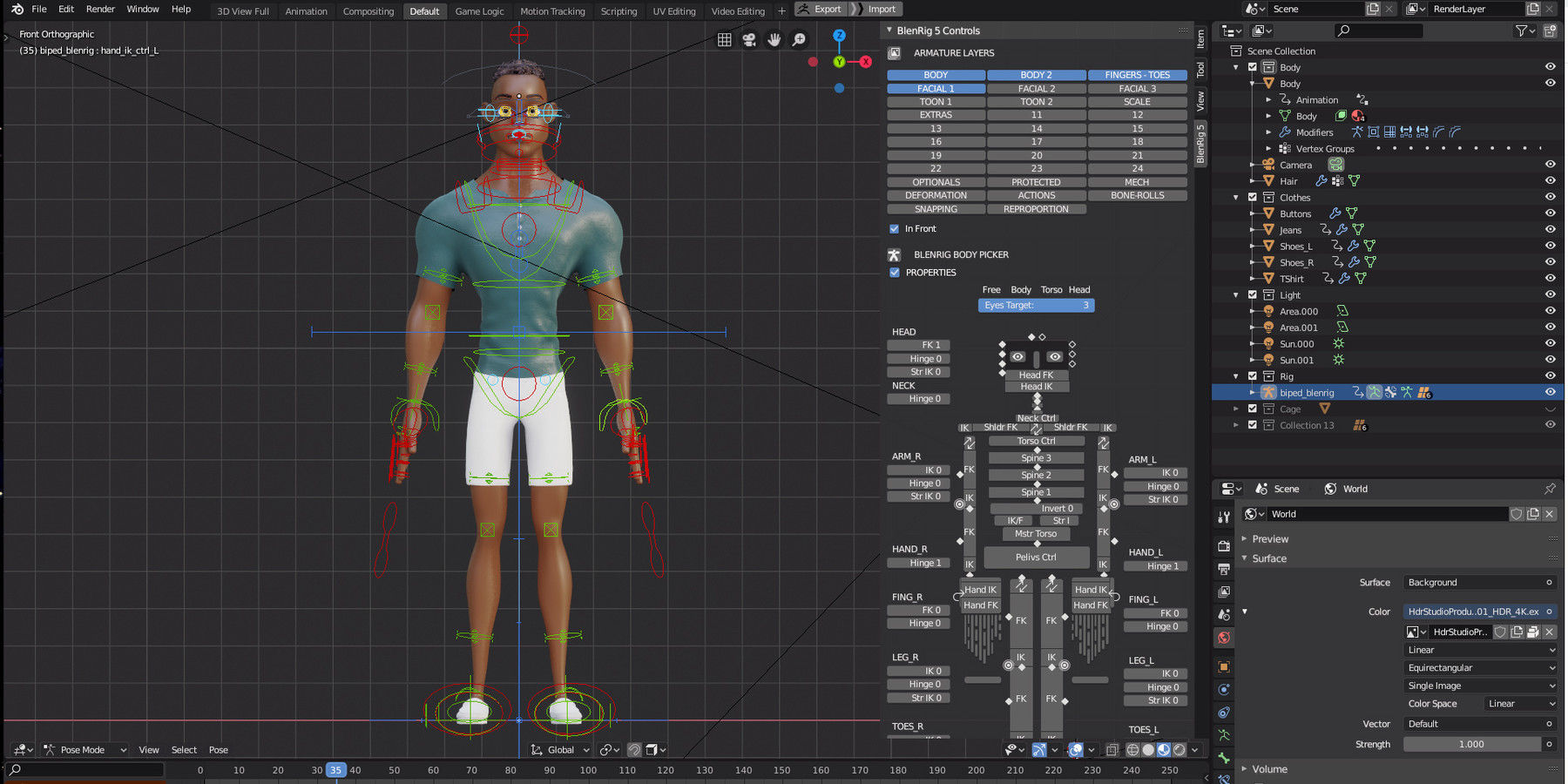
Task: Click the Pelivs Ctrl button in body picker
Action: [x=1036, y=558]
